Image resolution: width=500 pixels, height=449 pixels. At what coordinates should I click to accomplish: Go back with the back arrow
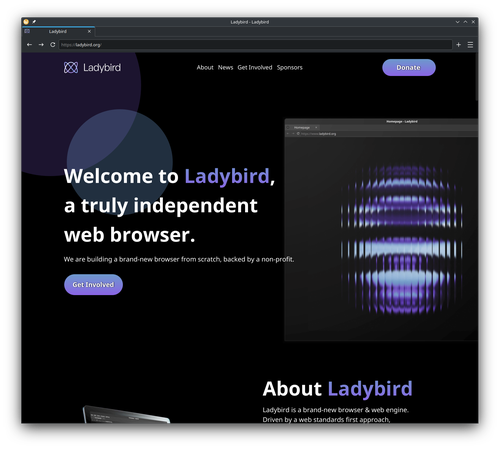click(x=29, y=45)
